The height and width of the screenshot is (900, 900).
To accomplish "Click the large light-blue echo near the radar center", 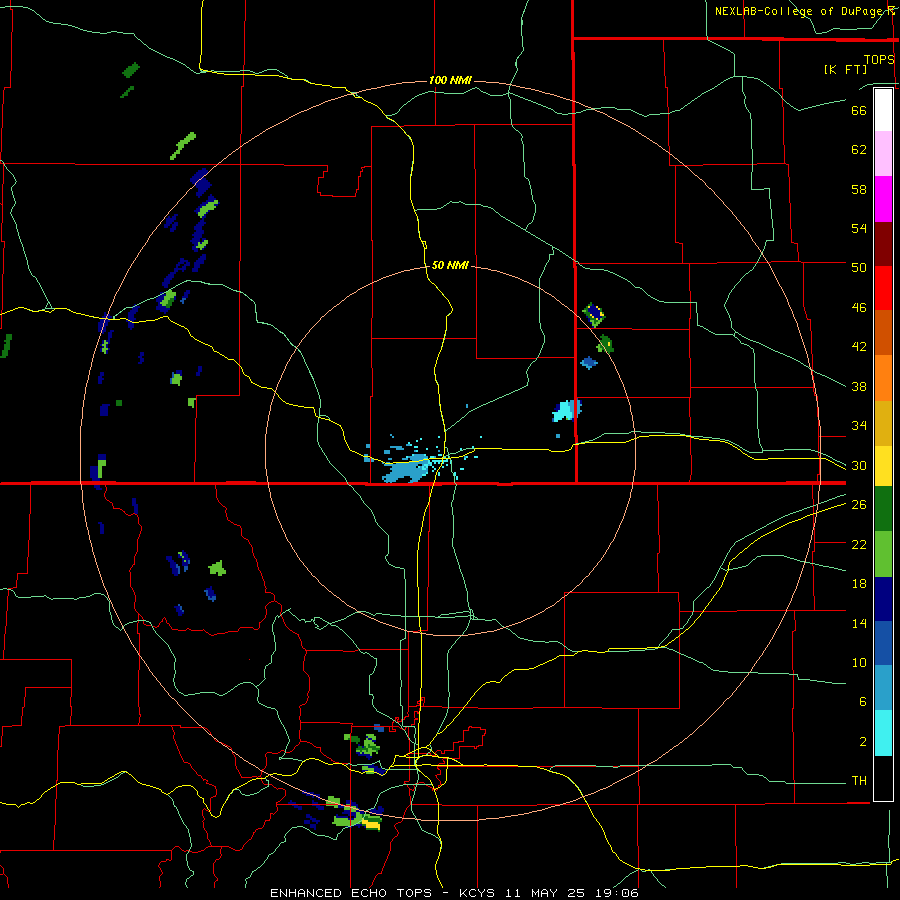I will pos(408,468).
